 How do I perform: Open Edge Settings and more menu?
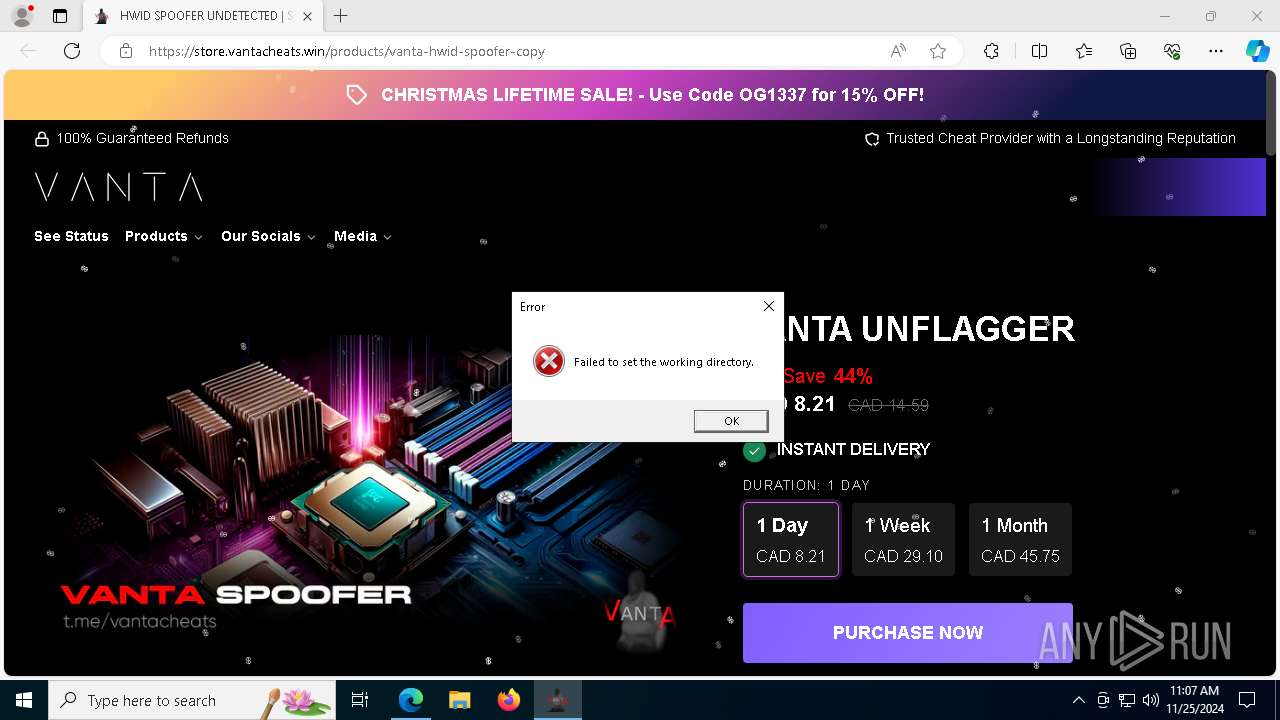pyautogui.click(x=1216, y=51)
